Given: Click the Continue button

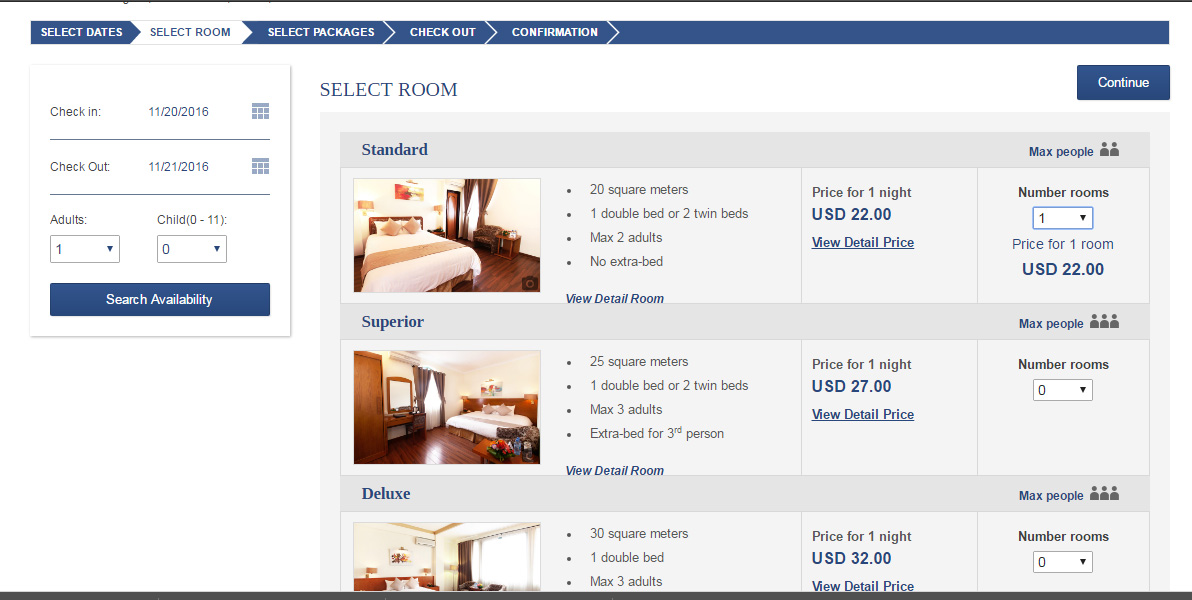Looking at the screenshot, I should 1123,82.
